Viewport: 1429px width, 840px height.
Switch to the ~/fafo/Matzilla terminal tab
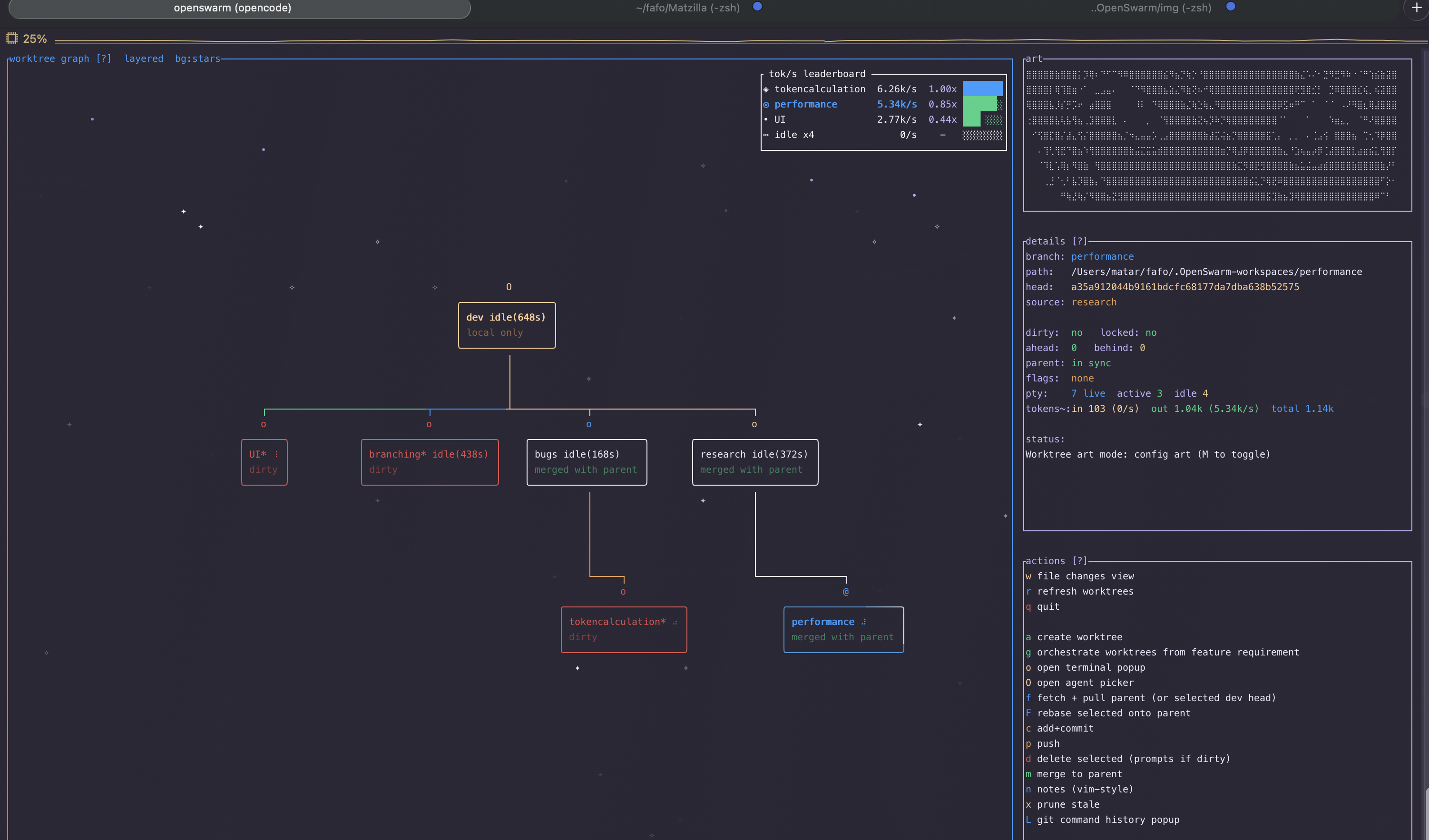(x=687, y=8)
